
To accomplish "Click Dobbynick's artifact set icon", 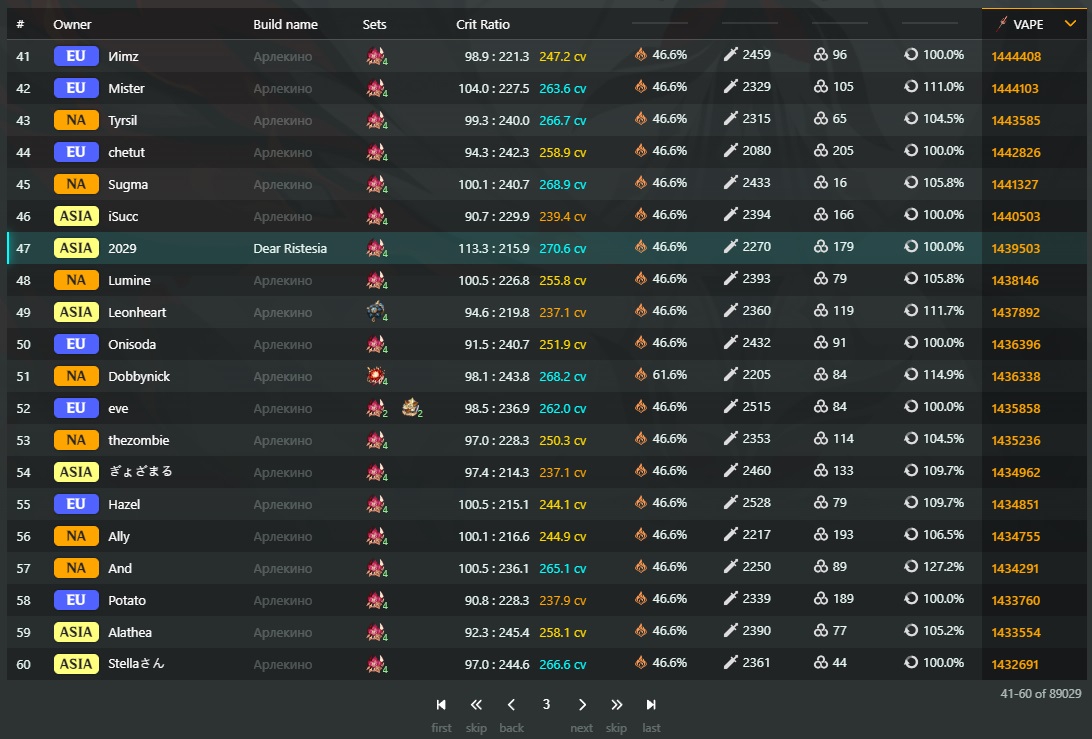I will click(375, 376).
